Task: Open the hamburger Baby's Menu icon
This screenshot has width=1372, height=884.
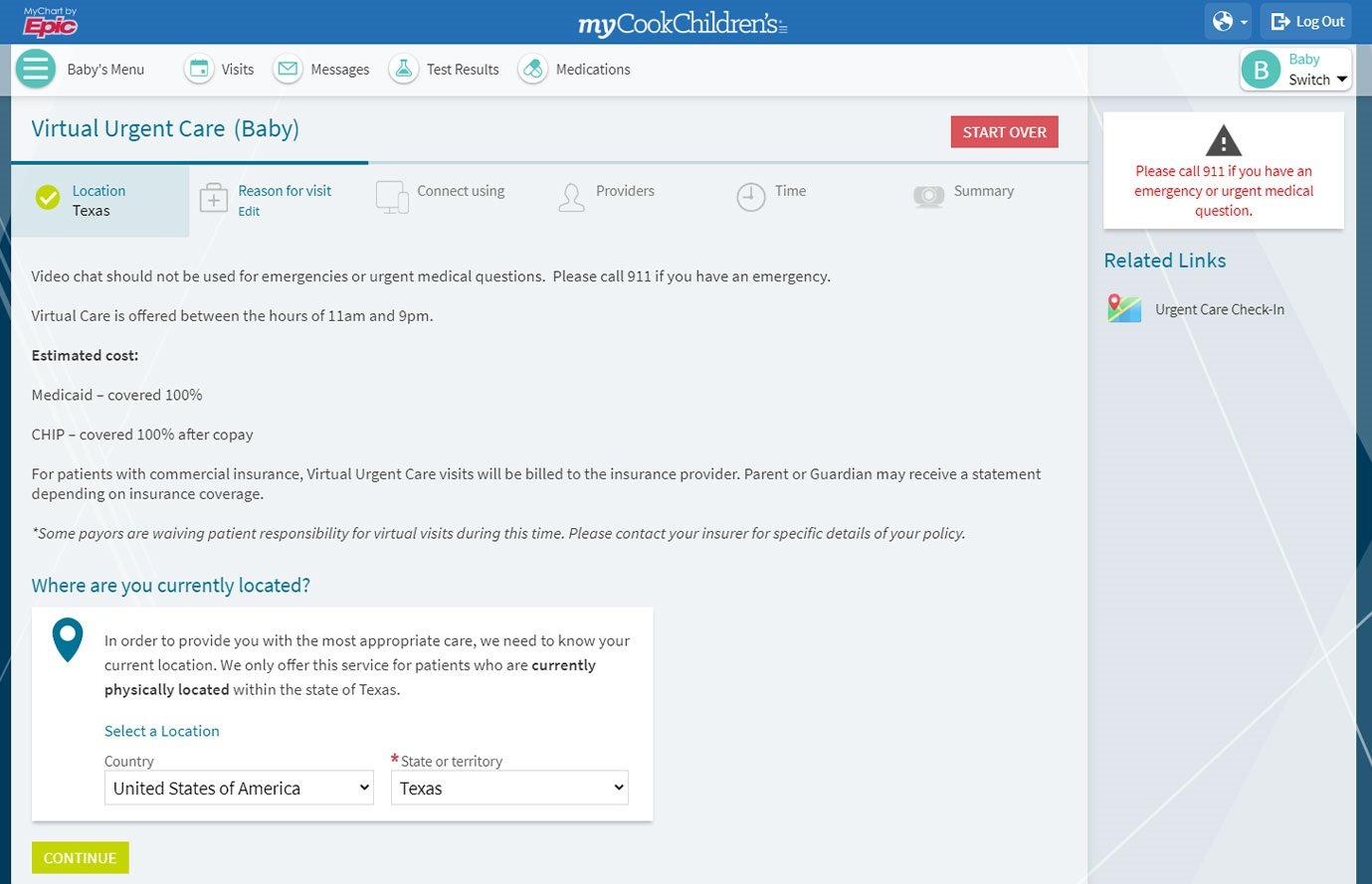Action: (x=36, y=70)
